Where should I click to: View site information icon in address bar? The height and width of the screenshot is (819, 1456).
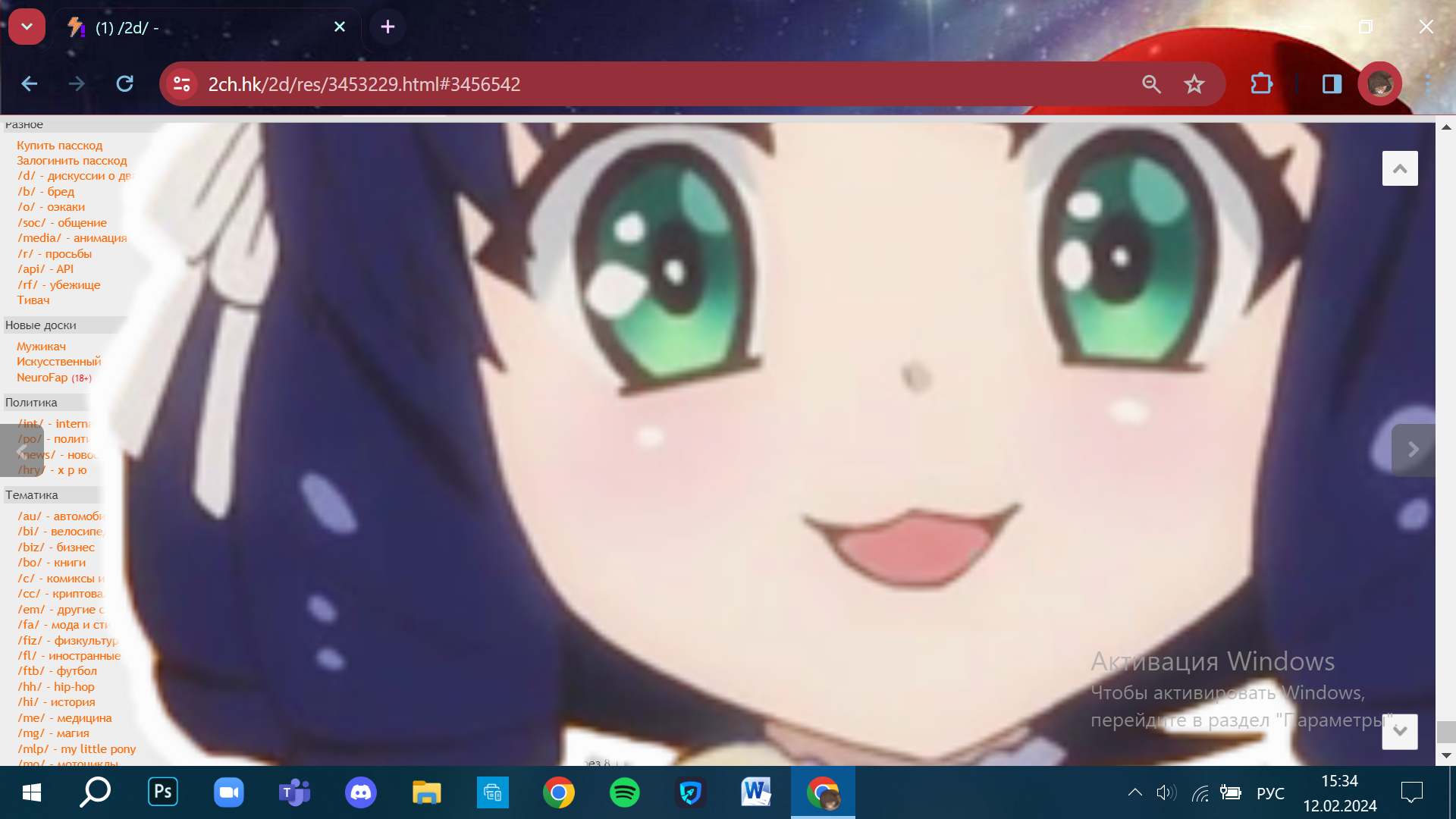coord(182,83)
